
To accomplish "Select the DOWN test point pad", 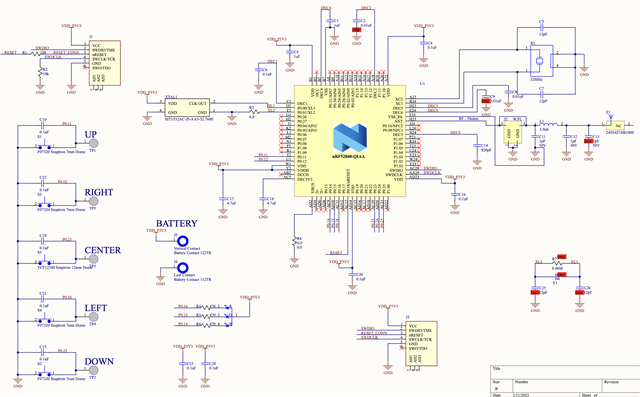I will tap(93, 370).
